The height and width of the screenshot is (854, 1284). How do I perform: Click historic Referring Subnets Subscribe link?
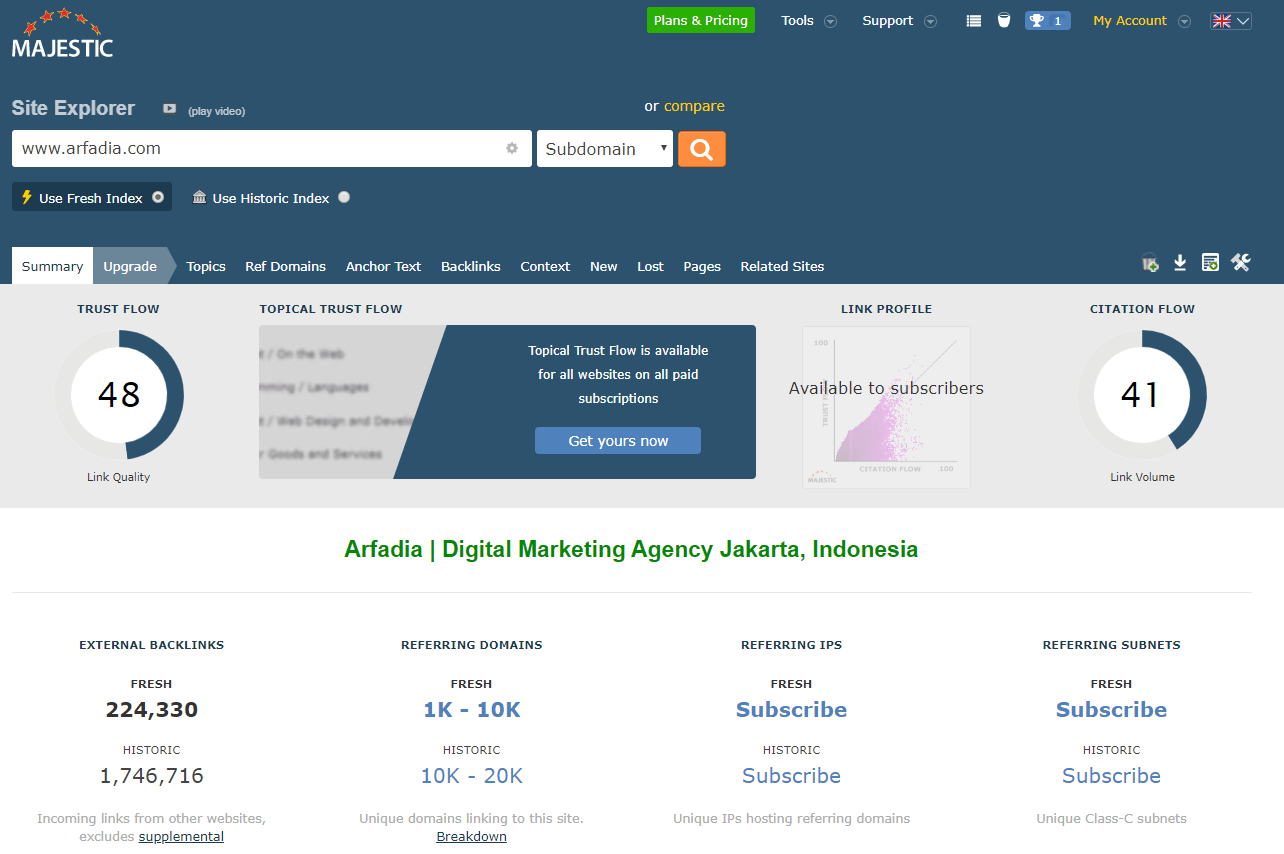point(1111,776)
